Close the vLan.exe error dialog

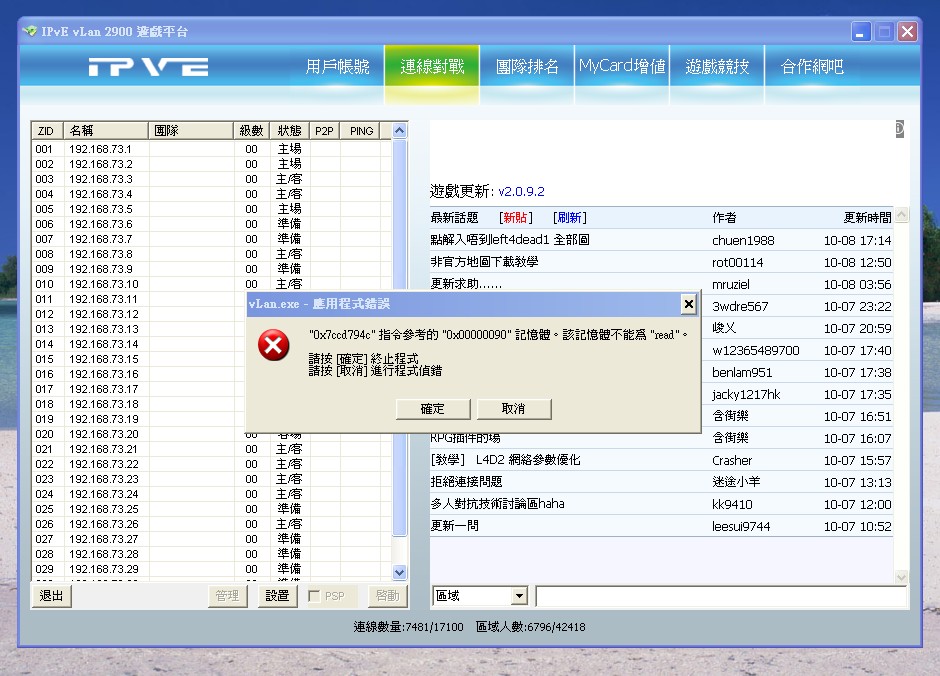[689, 304]
